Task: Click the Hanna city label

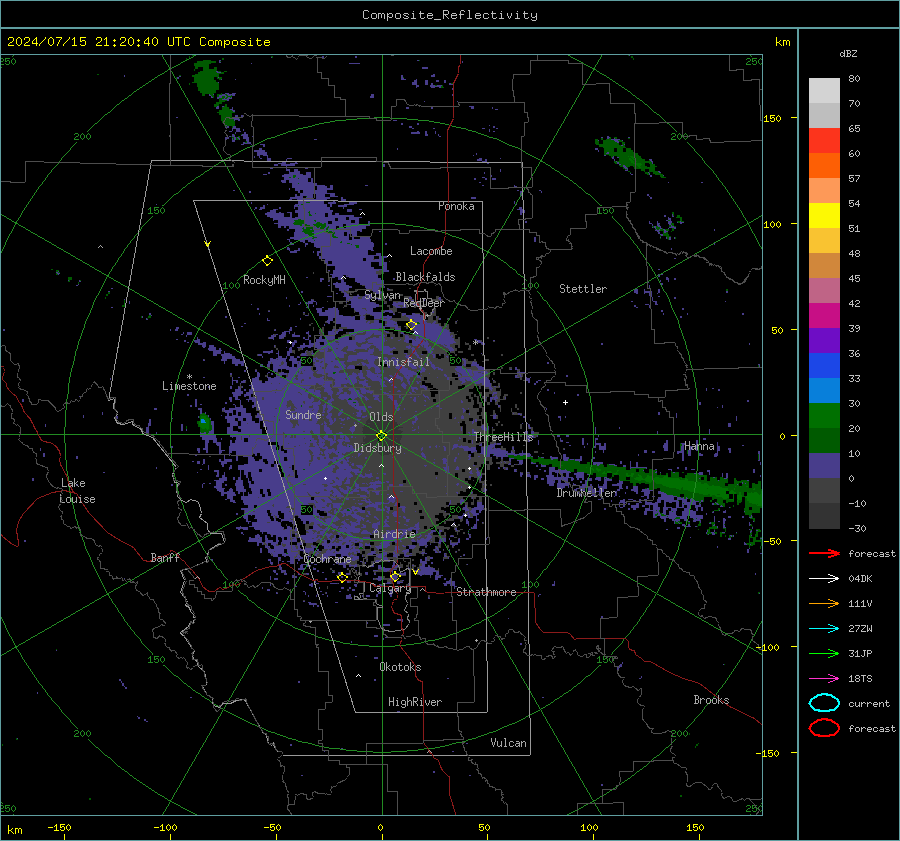Action: point(699,446)
